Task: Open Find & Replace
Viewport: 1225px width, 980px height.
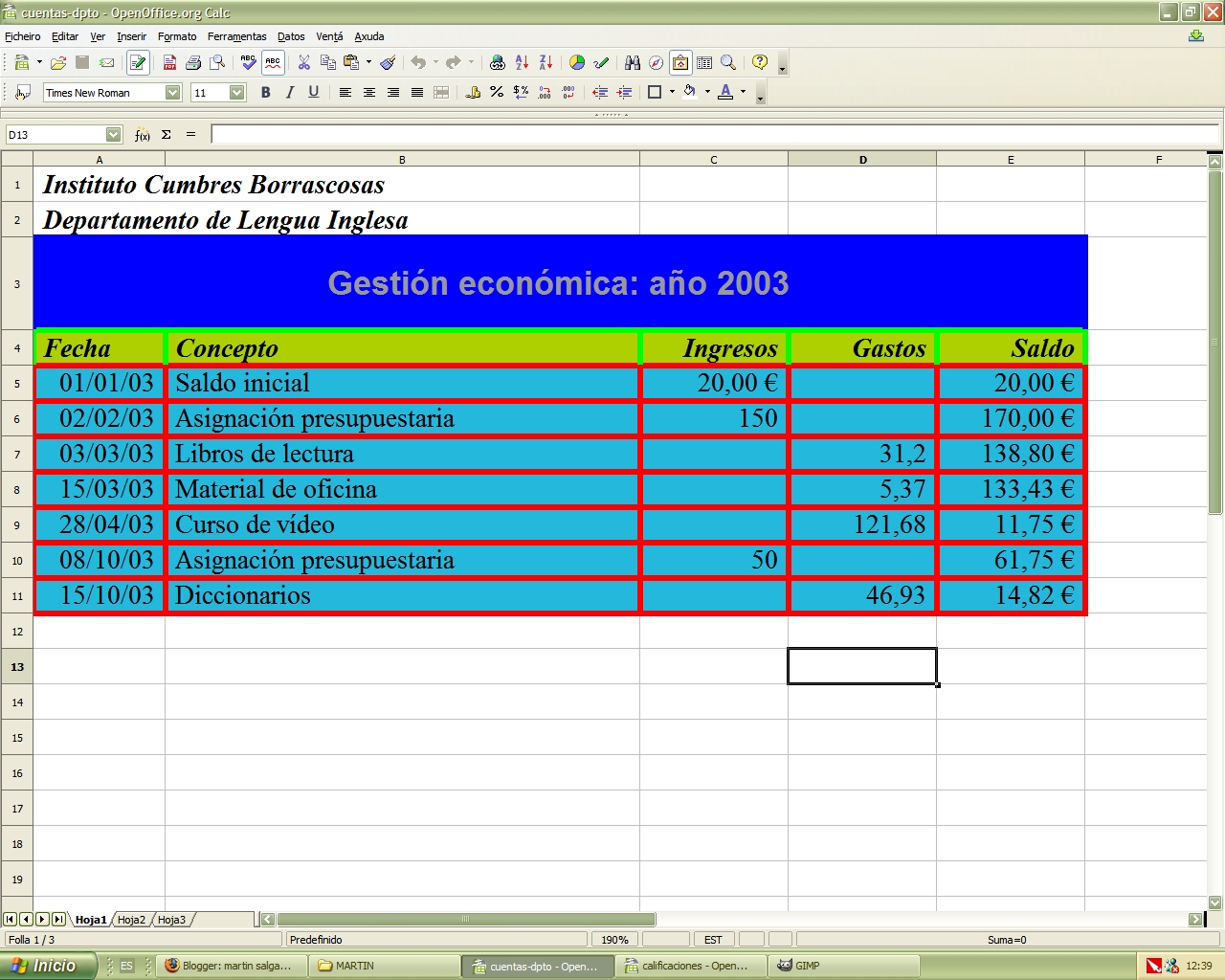Action: coord(632,62)
